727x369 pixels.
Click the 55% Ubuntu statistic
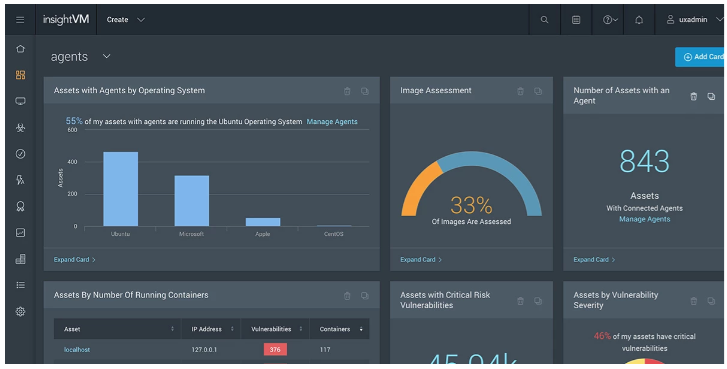pyautogui.click(x=74, y=121)
